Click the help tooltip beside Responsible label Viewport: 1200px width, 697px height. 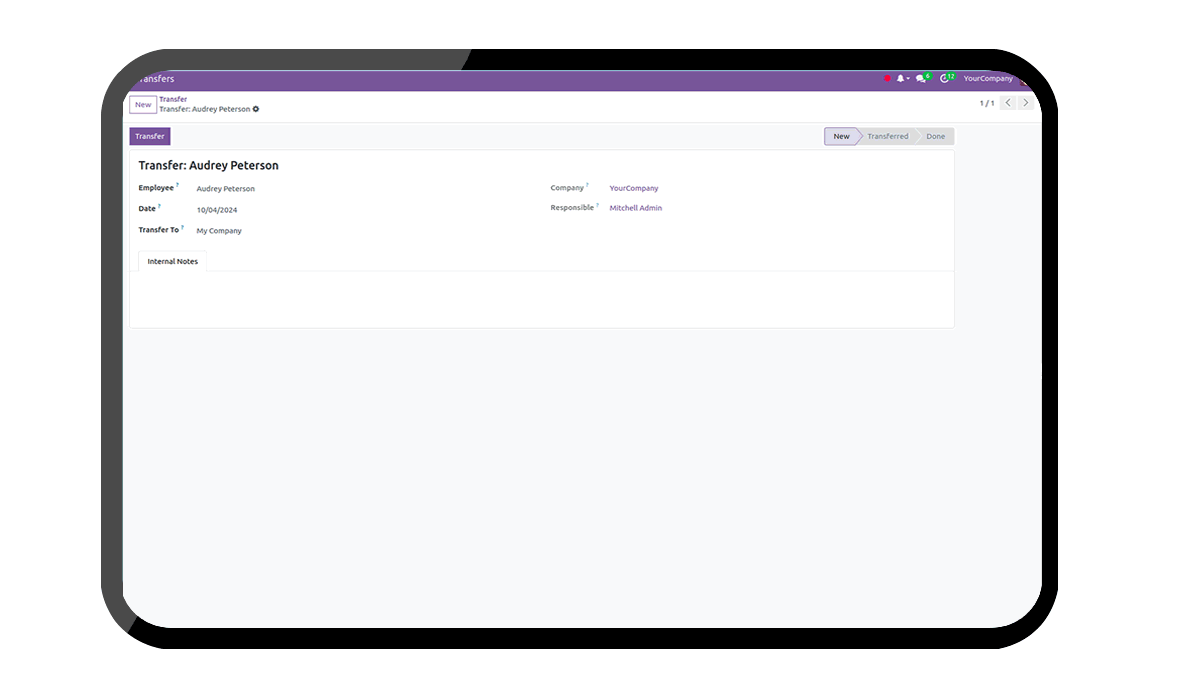(597, 206)
